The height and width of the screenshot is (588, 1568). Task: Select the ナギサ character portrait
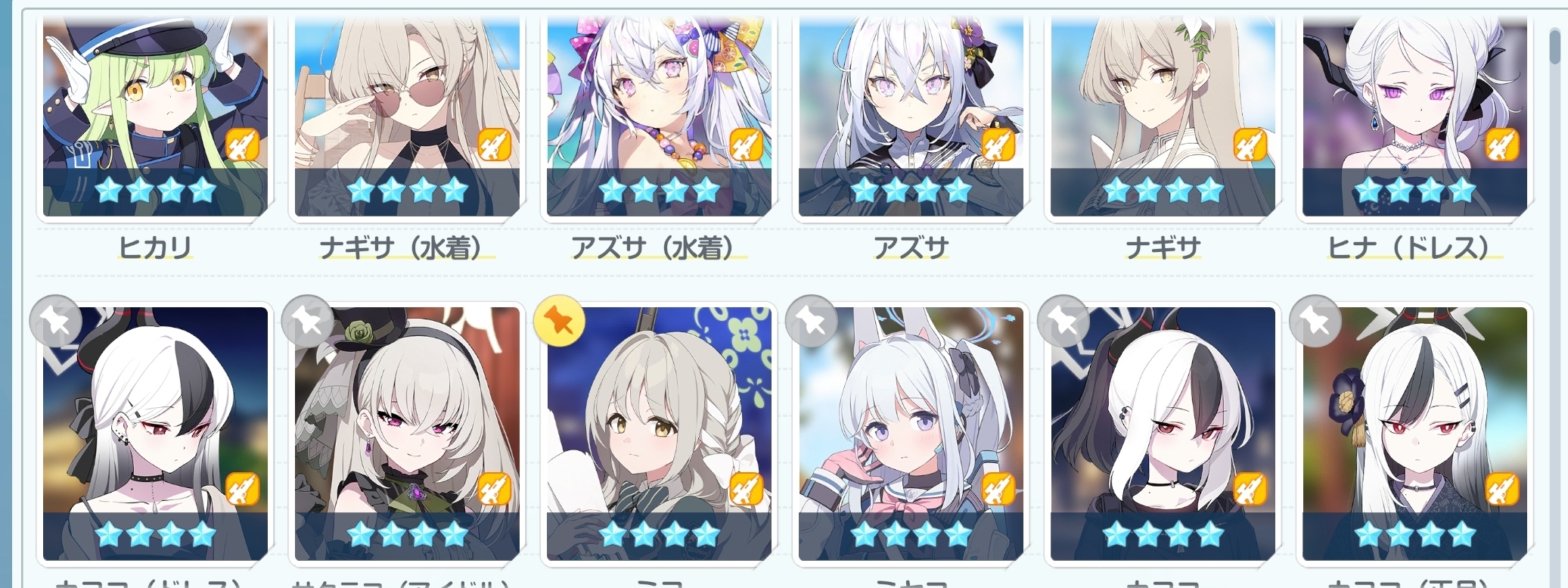(1163, 117)
